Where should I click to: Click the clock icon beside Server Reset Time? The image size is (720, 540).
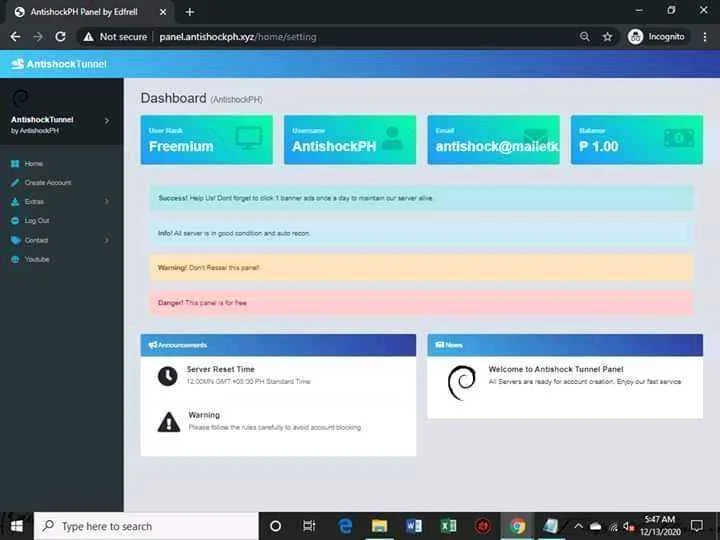click(168, 376)
